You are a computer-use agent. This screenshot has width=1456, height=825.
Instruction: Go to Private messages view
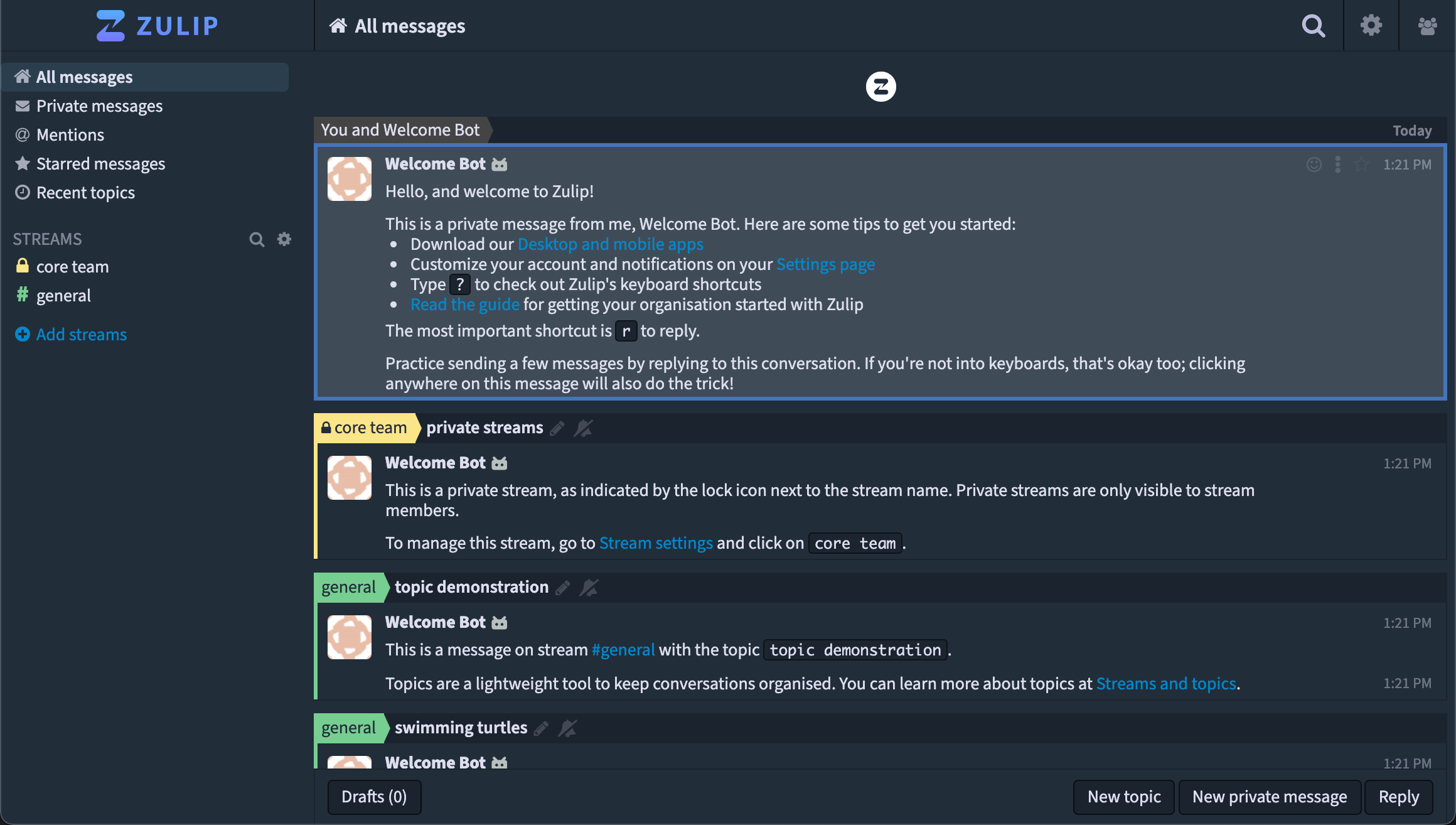point(99,106)
